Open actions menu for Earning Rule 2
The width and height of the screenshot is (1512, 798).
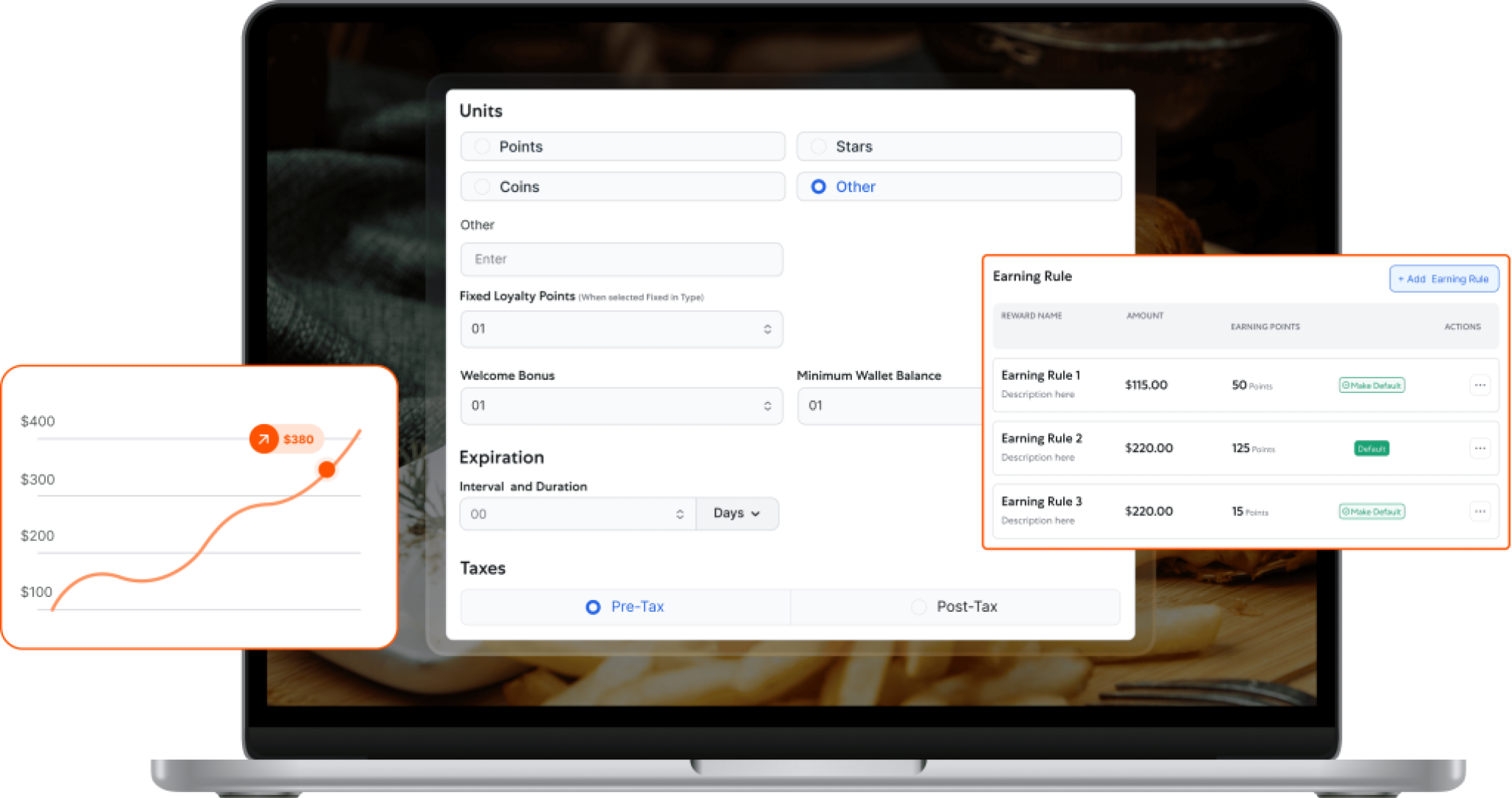click(1480, 448)
